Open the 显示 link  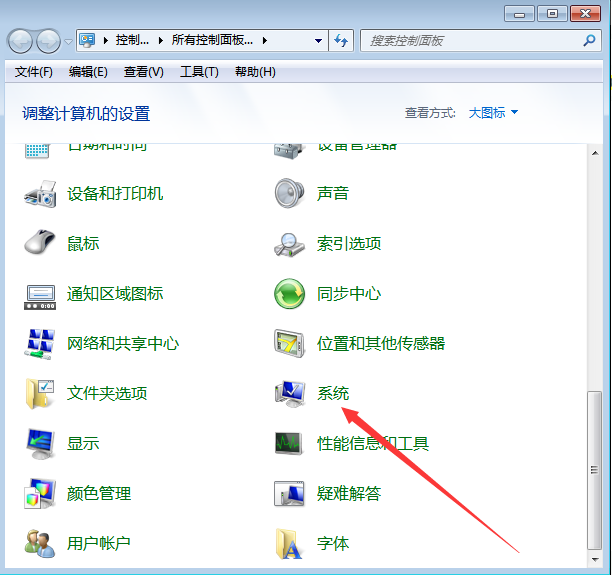pyautogui.click(x=83, y=443)
